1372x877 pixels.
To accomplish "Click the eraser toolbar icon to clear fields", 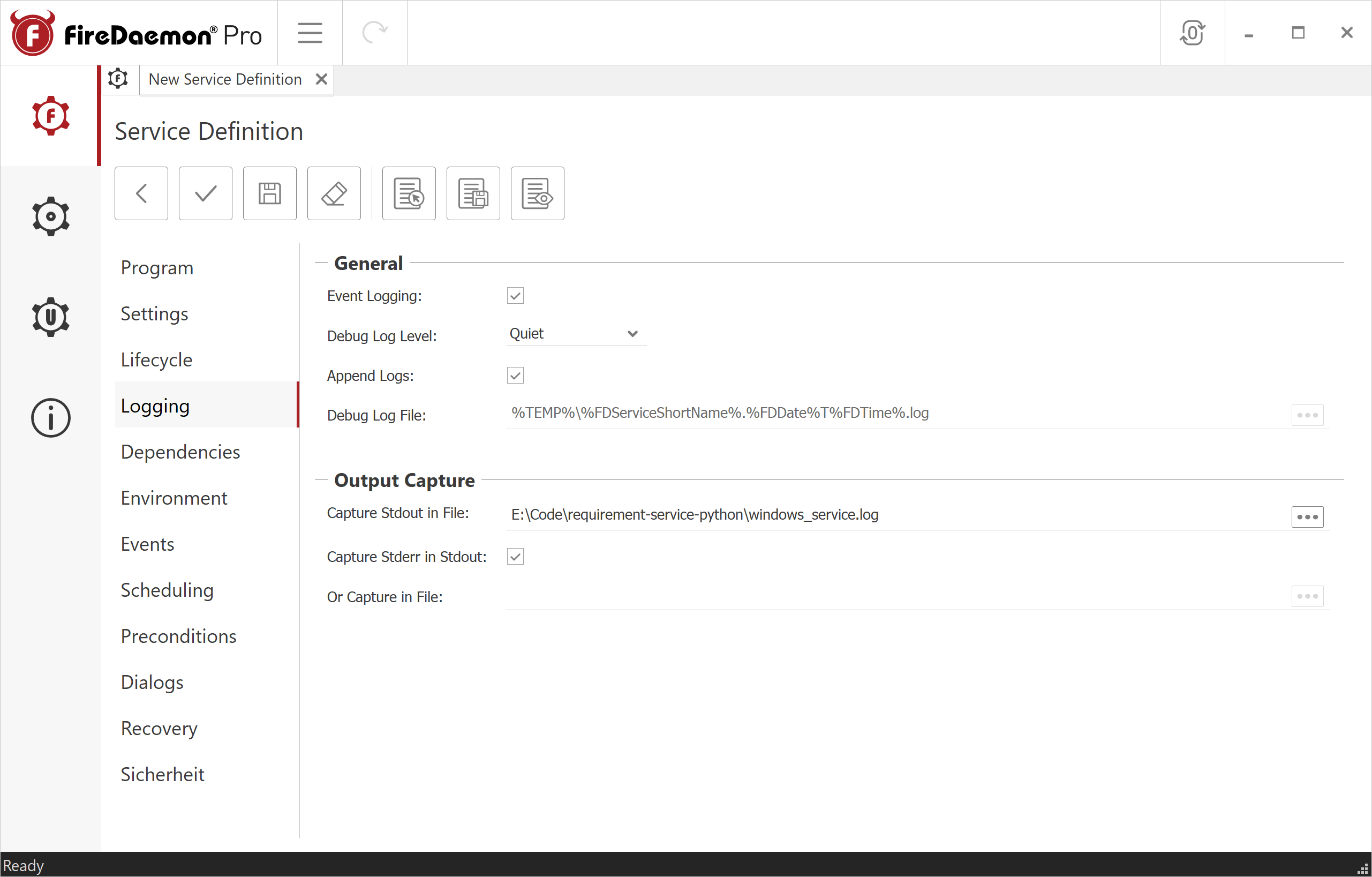I will pyautogui.click(x=334, y=194).
